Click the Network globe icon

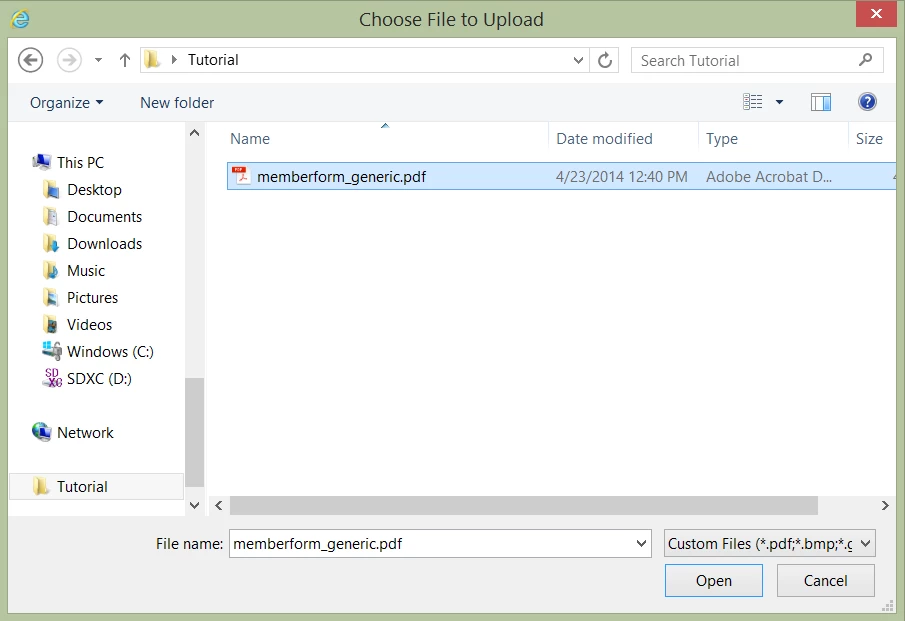42,432
